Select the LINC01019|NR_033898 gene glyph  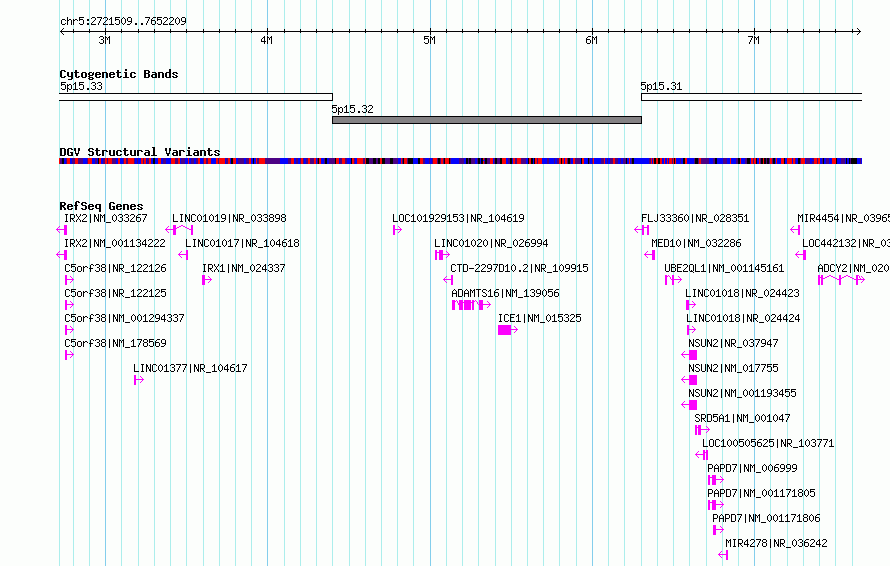(179, 230)
